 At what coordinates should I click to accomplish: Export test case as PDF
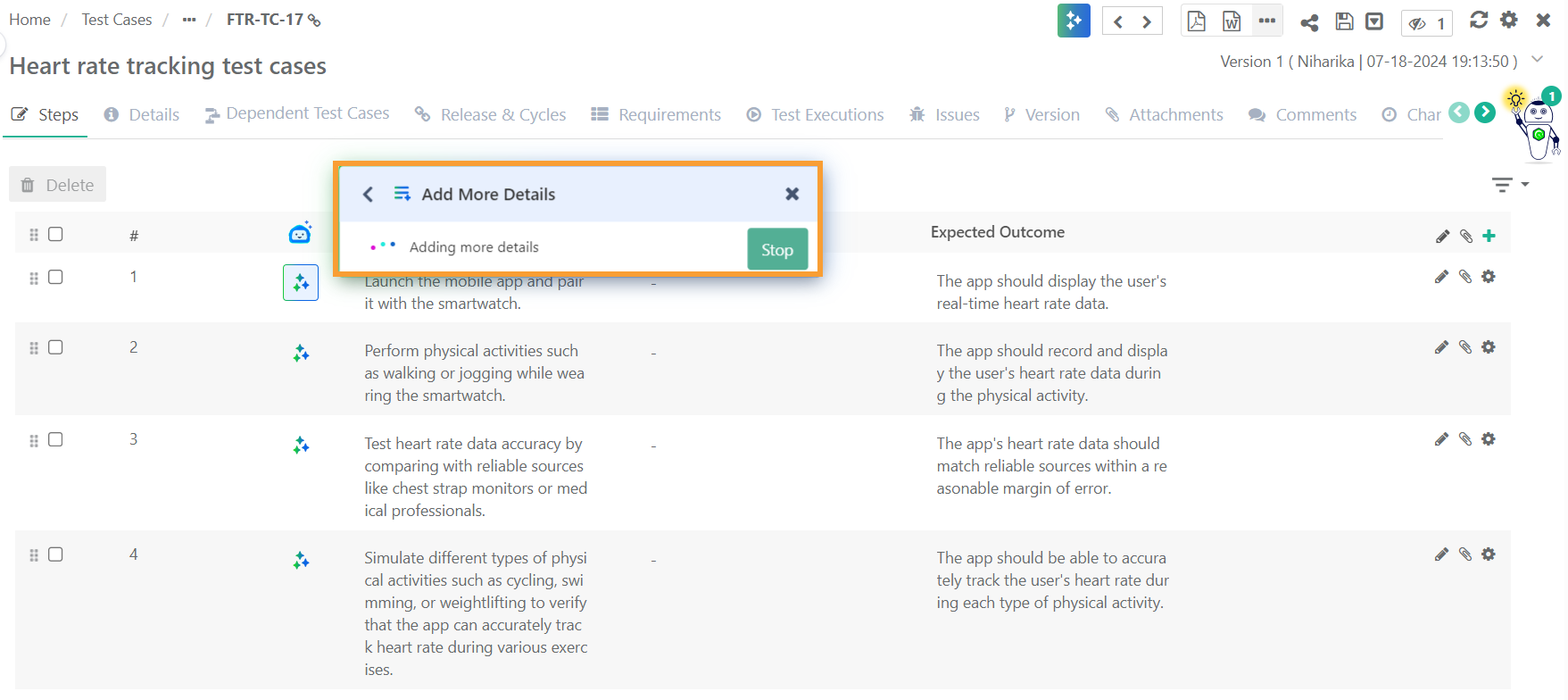click(1196, 21)
